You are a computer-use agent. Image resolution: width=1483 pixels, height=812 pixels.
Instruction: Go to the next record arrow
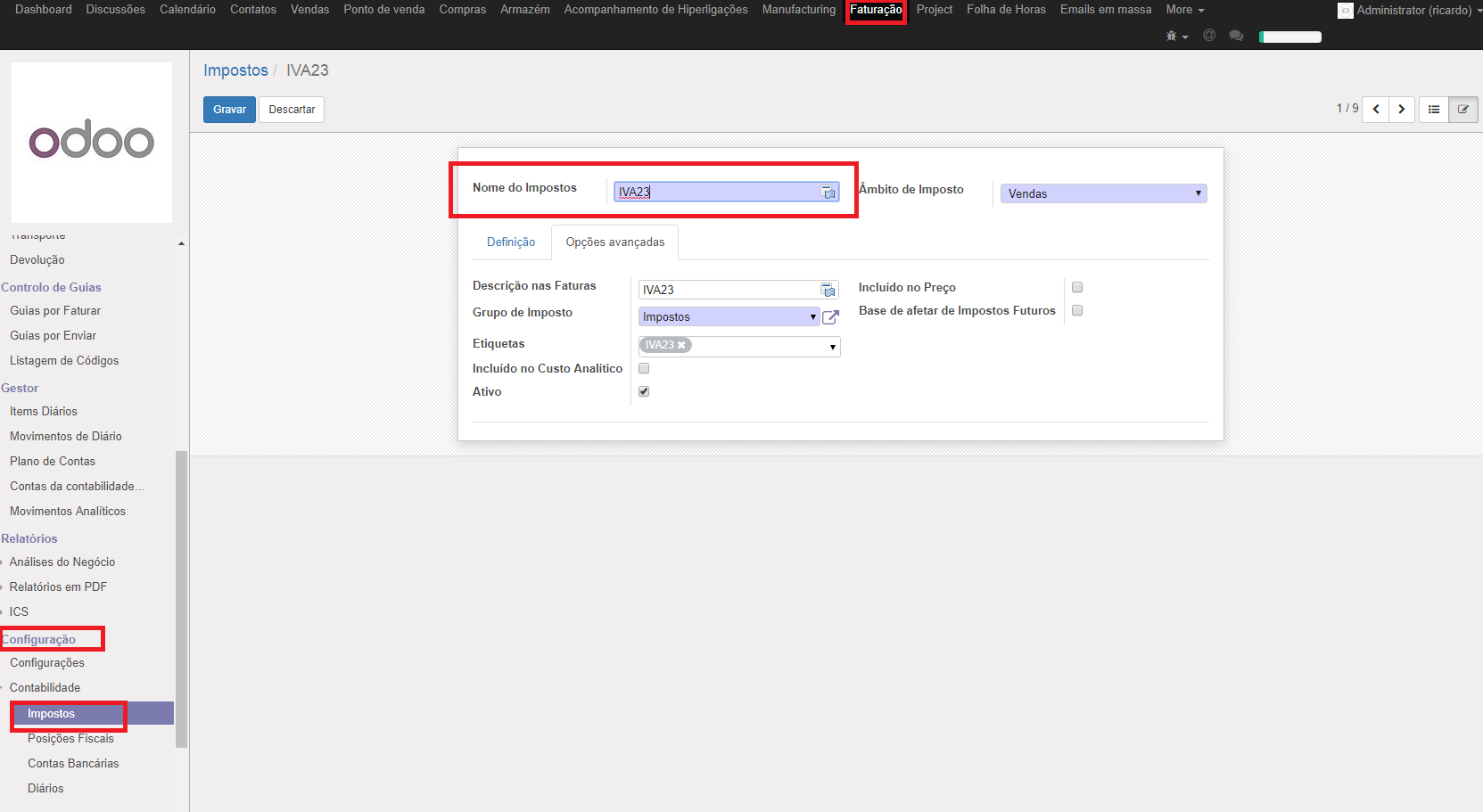pos(1402,110)
